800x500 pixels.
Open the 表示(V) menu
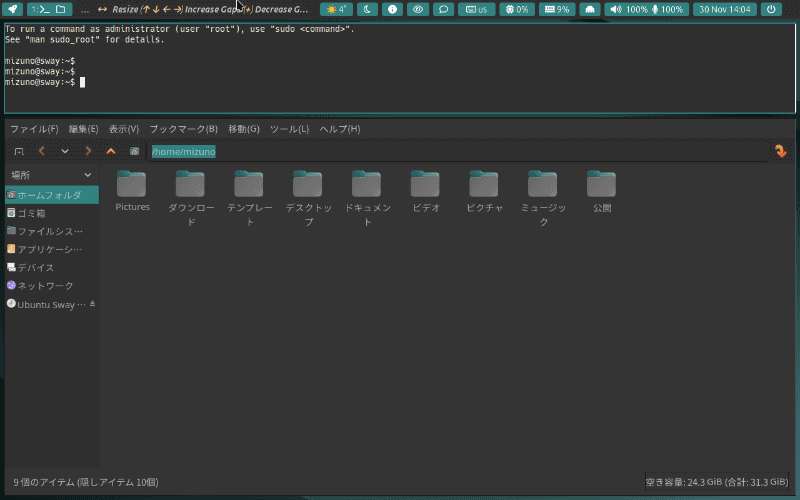[123, 129]
